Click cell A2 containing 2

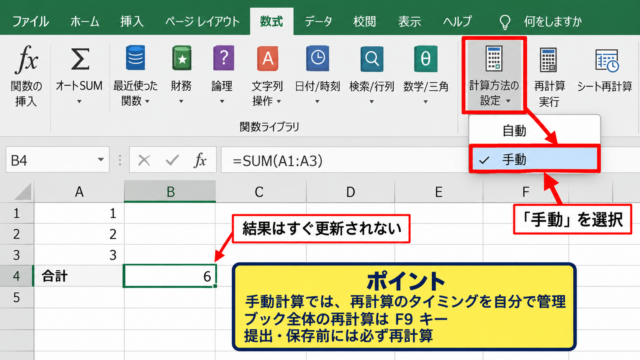coord(79,234)
